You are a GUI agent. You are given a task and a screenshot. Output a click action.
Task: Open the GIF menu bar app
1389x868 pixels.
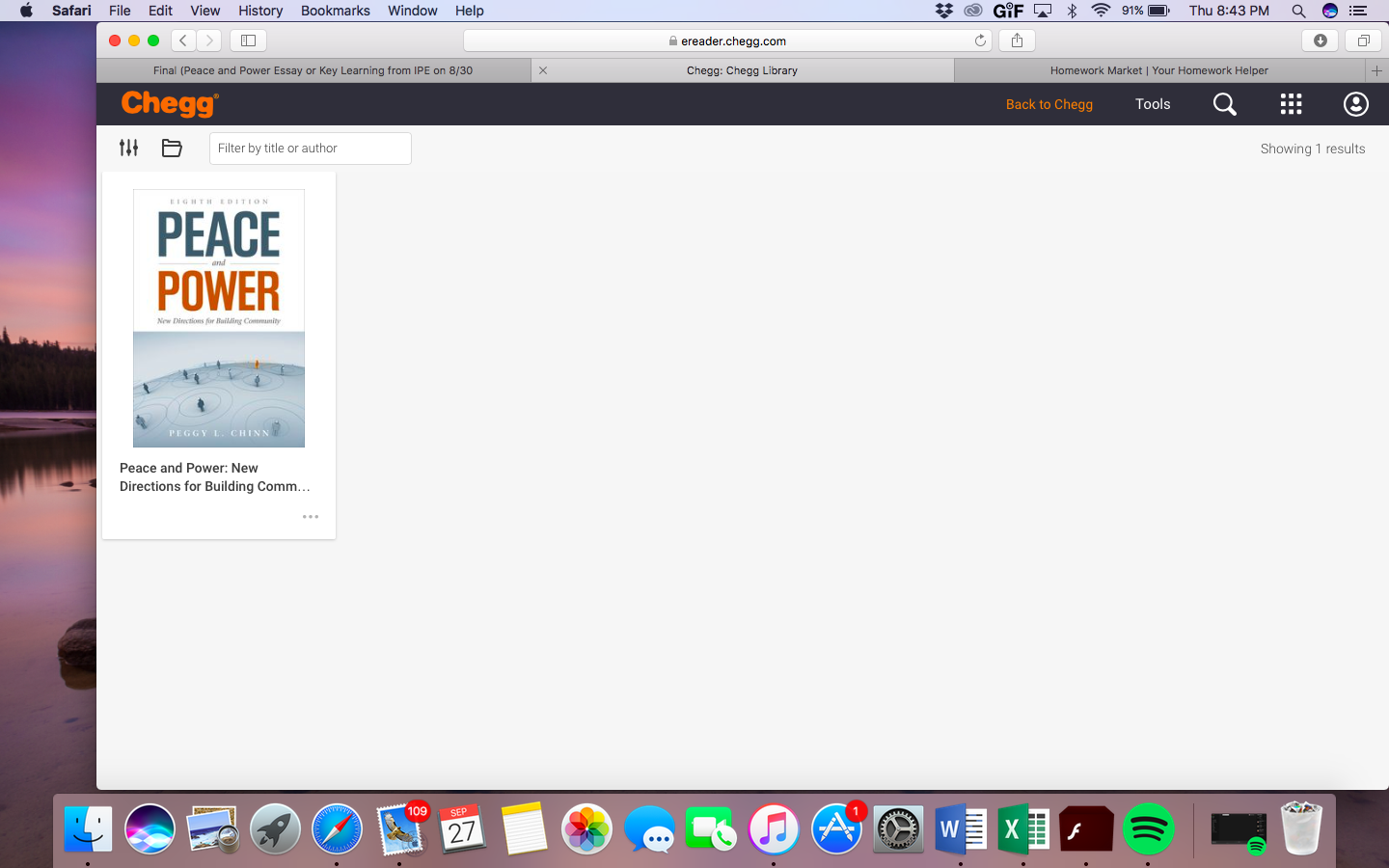1008,11
